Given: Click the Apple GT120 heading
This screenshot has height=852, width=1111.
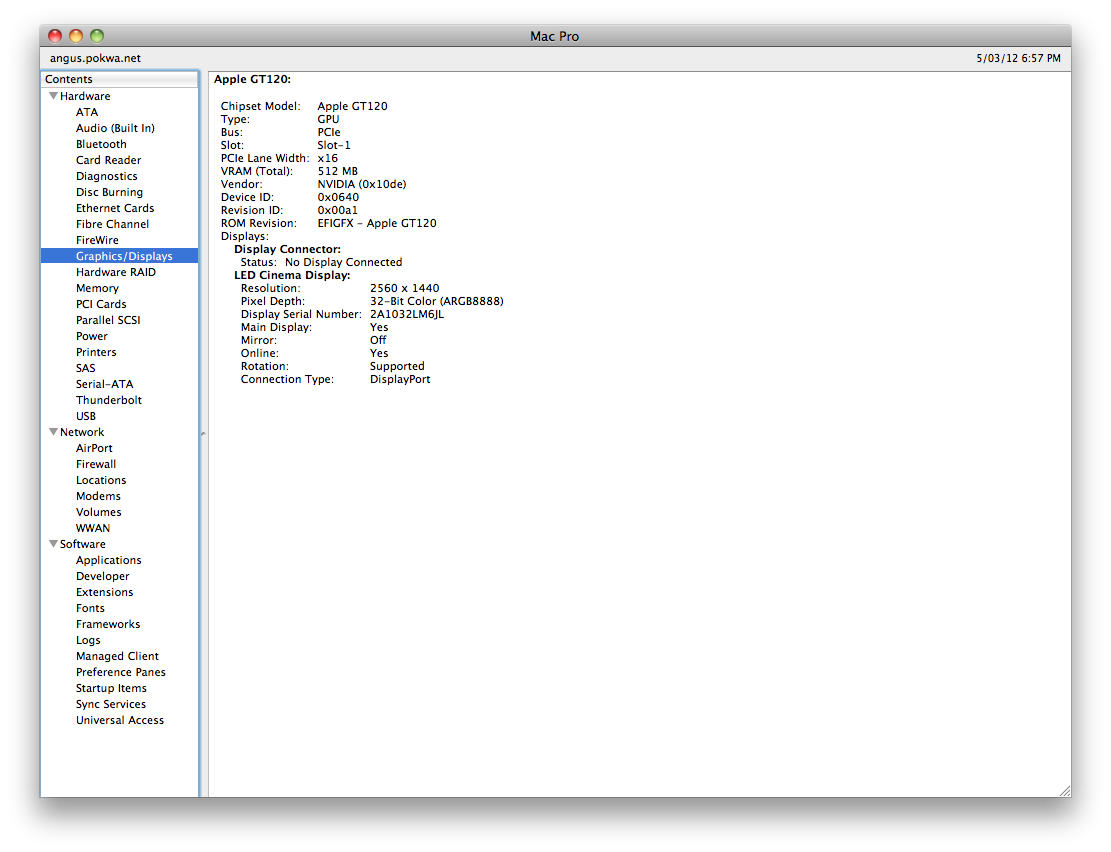Looking at the screenshot, I should click(x=252, y=79).
